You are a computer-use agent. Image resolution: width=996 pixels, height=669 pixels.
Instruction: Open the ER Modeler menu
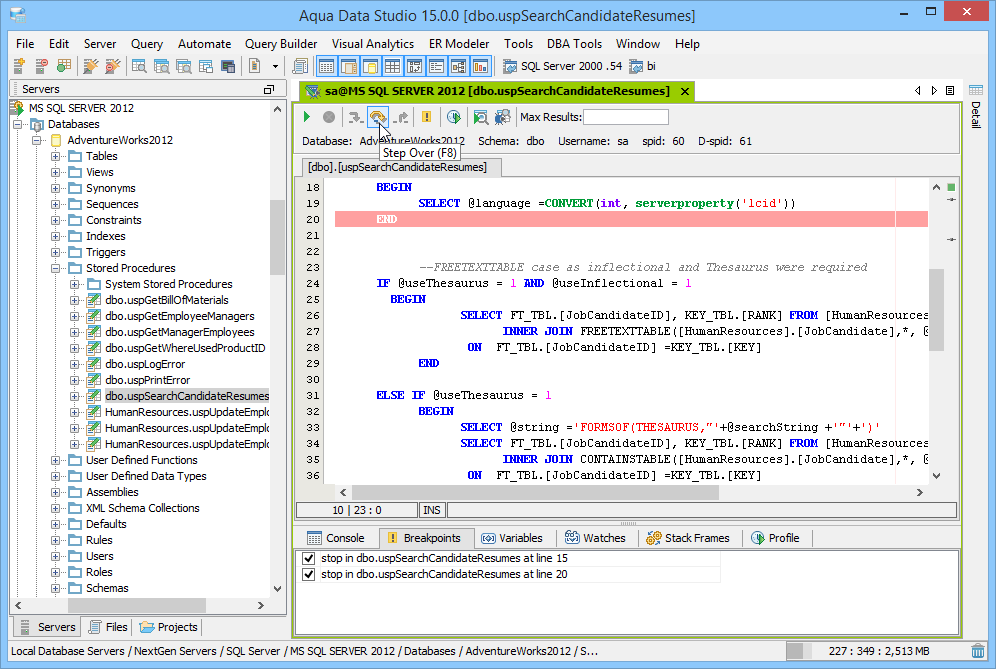point(459,44)
